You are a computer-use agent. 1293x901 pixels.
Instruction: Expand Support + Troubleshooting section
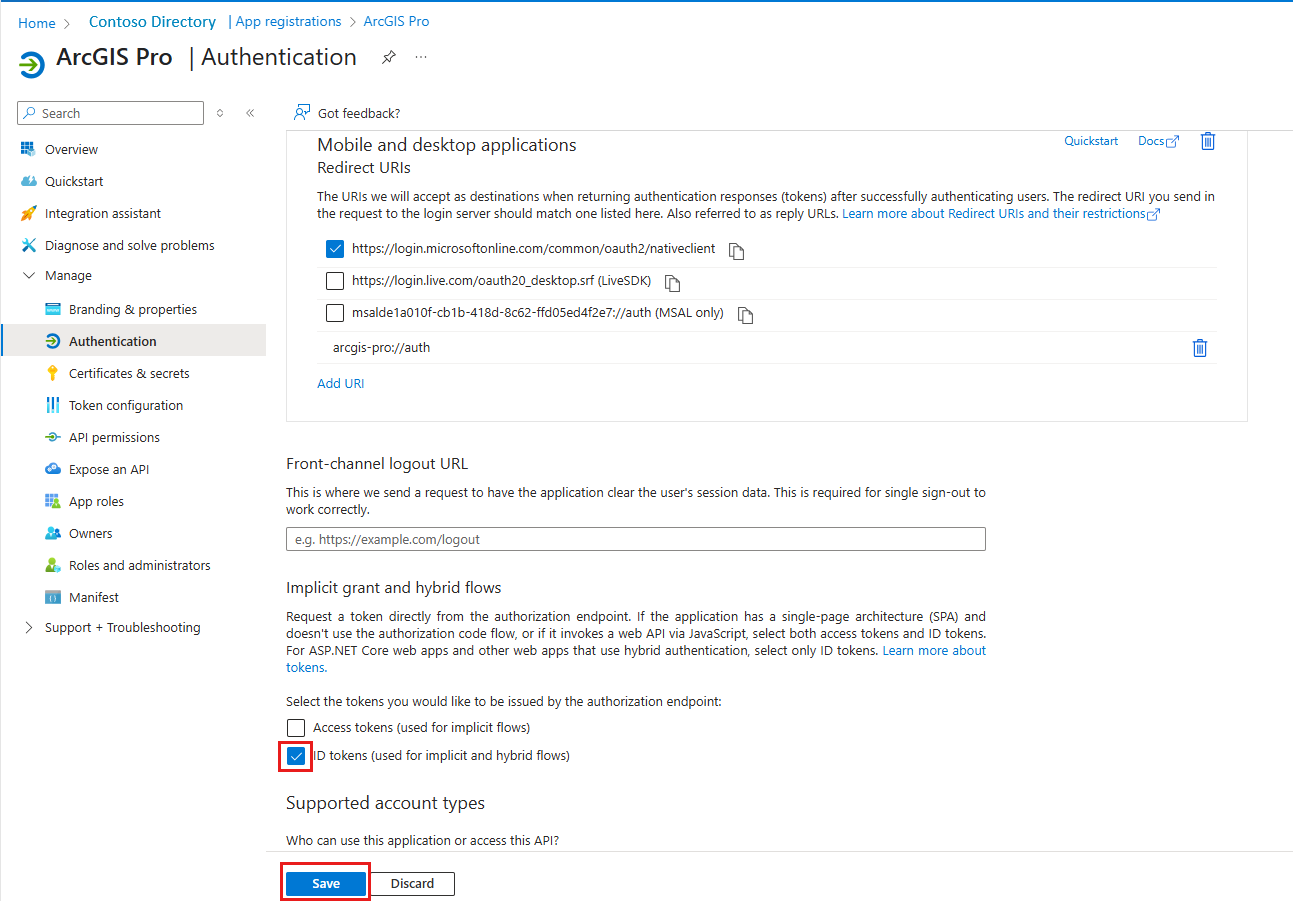pos(28,627)
